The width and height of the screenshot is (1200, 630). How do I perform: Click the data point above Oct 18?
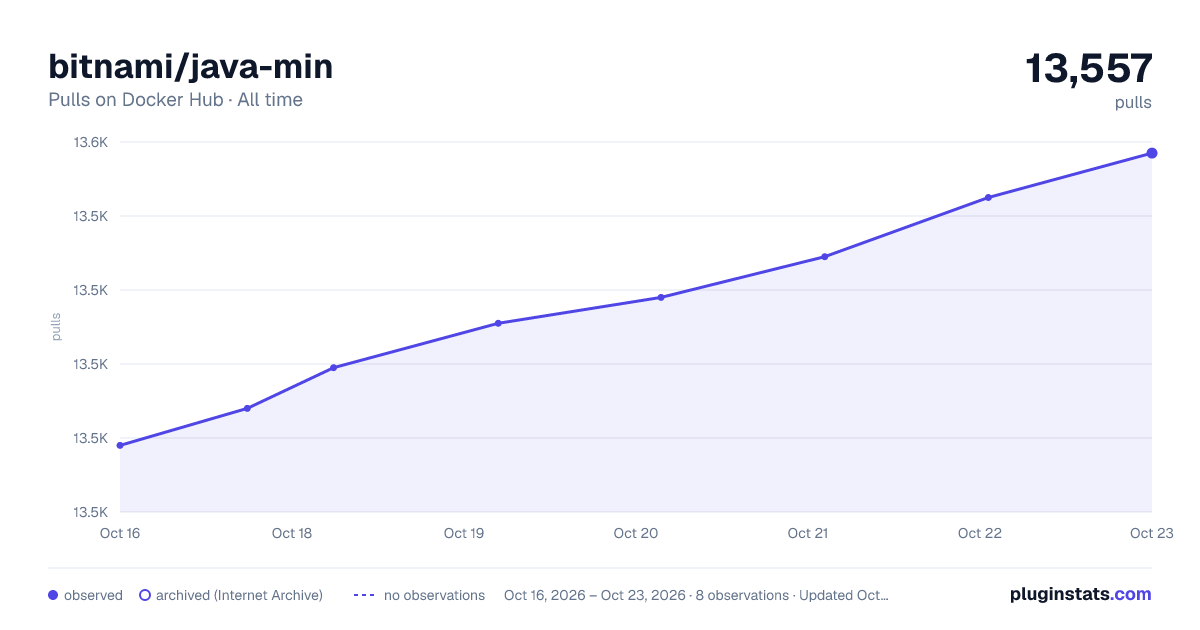[x=333, y=368]
